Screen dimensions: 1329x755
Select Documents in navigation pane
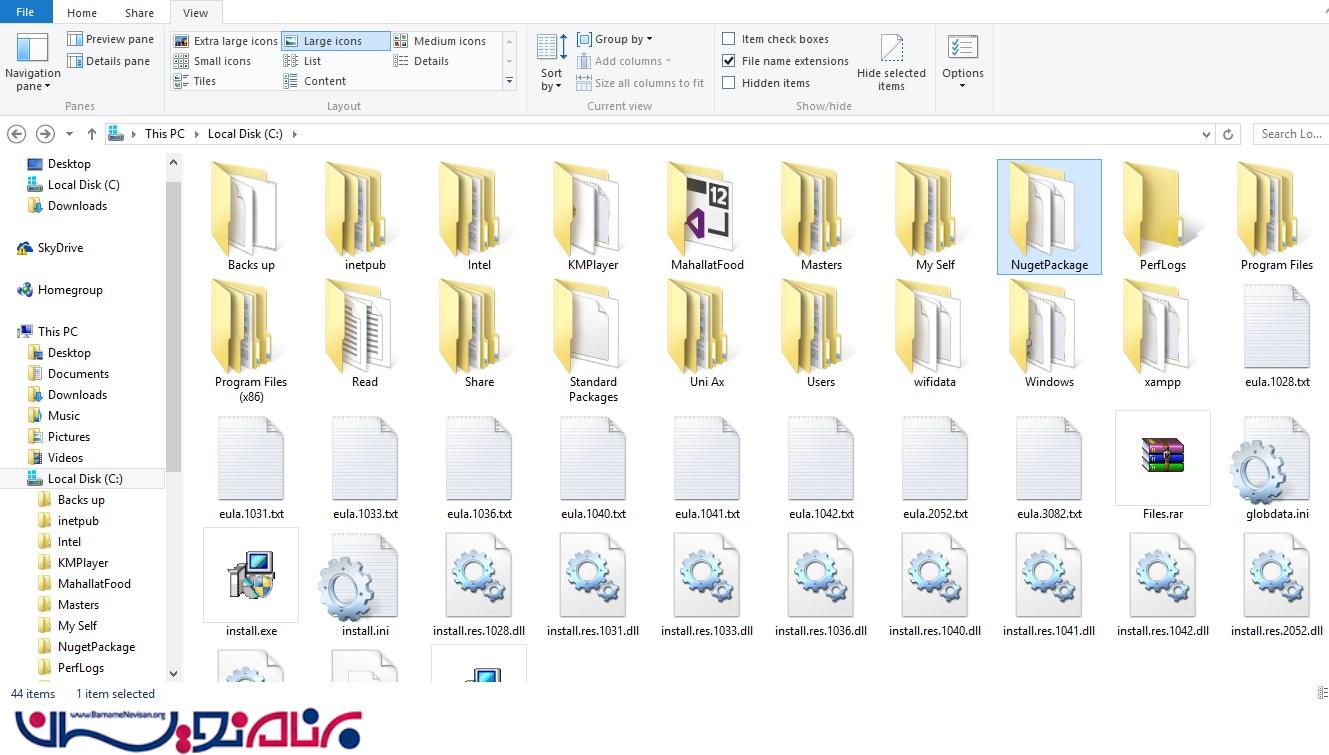click(78, 374)
